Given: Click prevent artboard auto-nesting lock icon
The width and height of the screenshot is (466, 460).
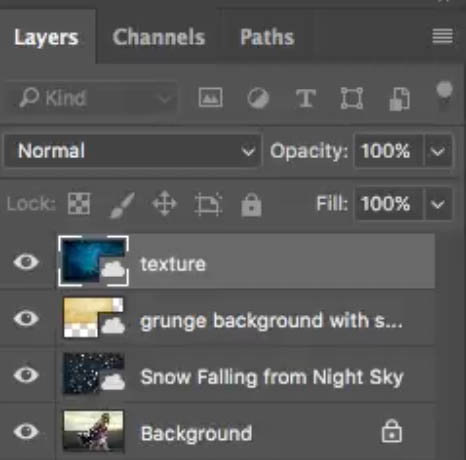Looking at the screenshot, I should [208, 204].
